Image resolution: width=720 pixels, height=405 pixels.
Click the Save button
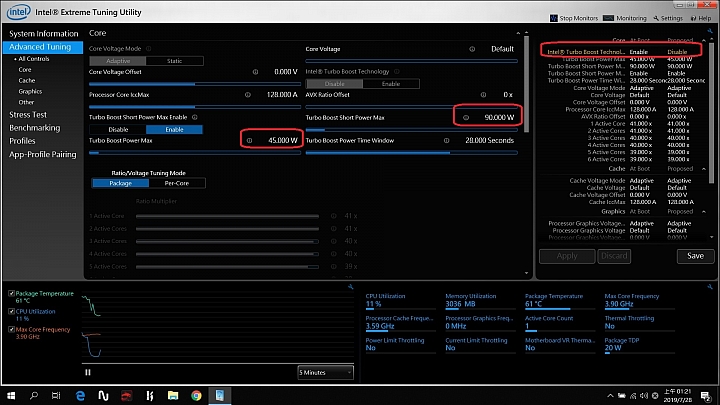[x=695, y=256]
